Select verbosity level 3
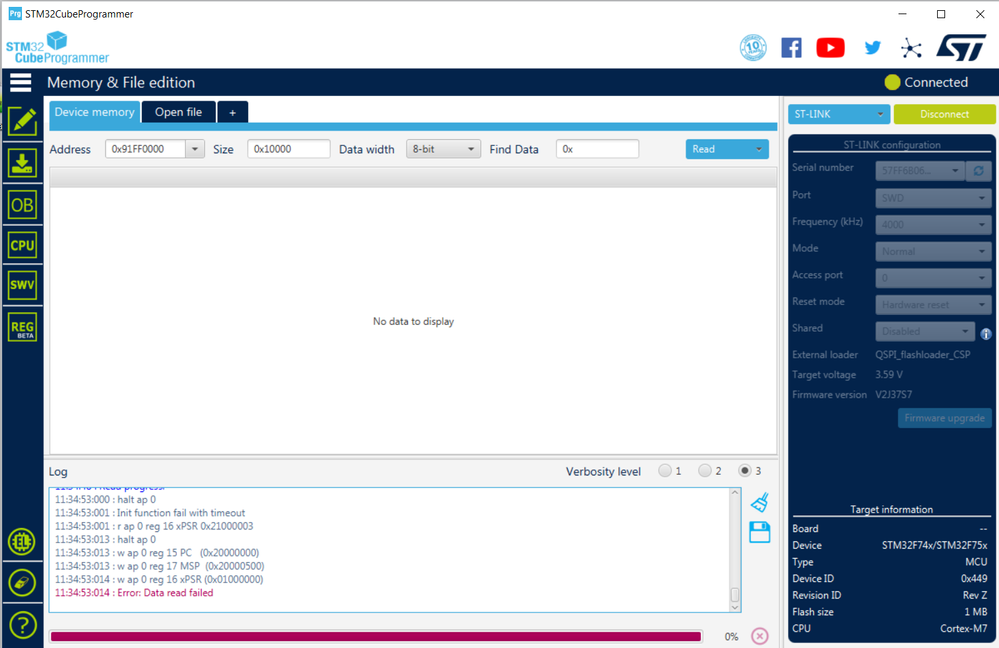Screen dimensions: 999x648 pos(744,471)
